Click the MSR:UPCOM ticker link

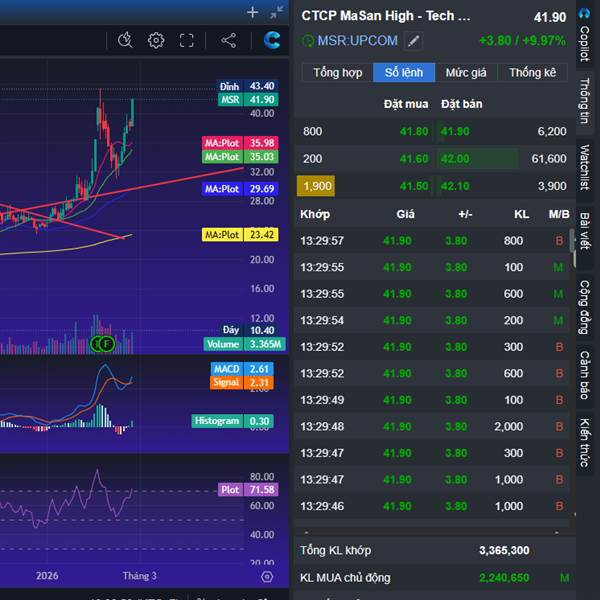[x=357, y=41]
